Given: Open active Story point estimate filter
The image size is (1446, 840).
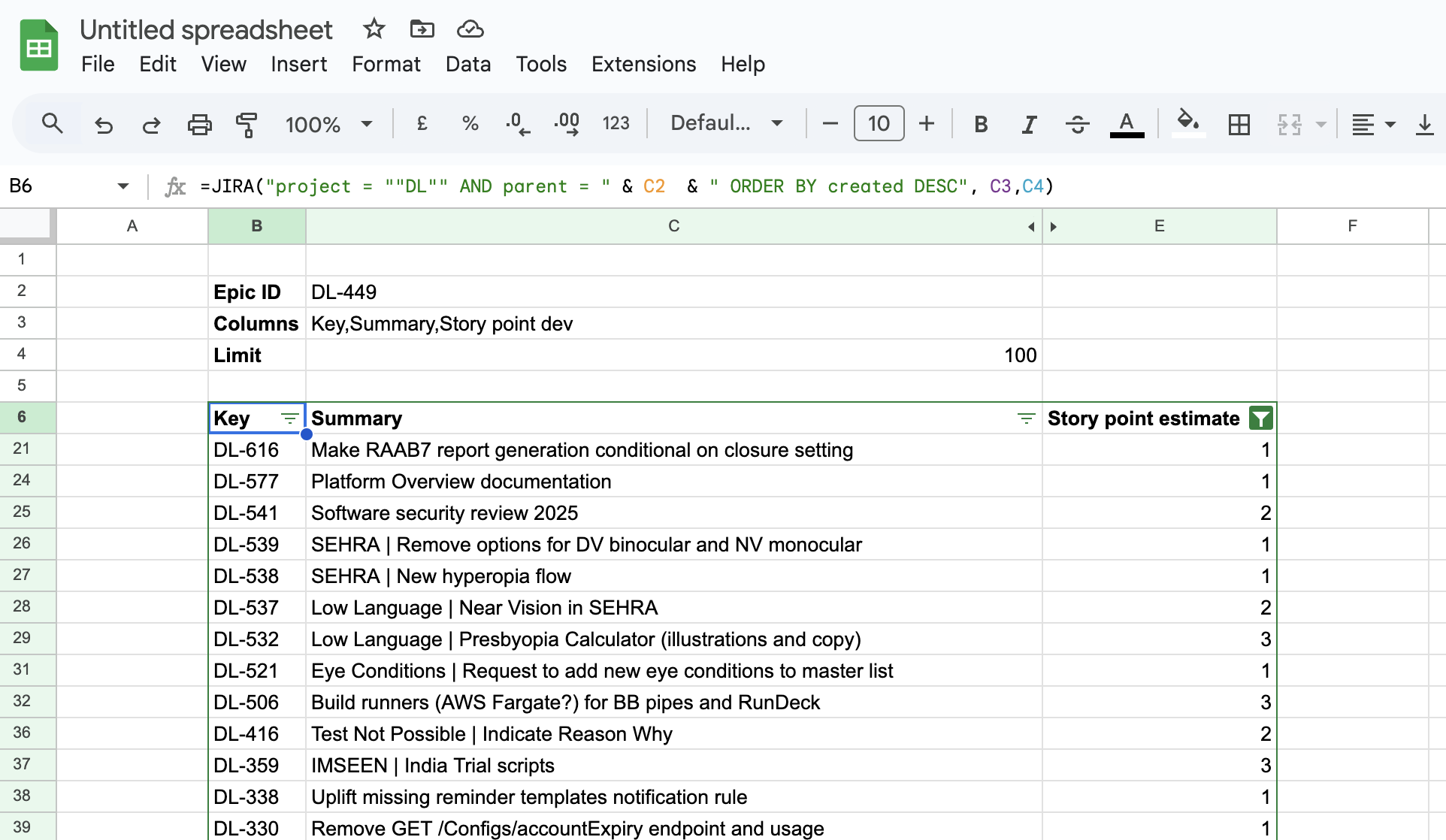Looking at the screenshot, I should click(1260, 418).
